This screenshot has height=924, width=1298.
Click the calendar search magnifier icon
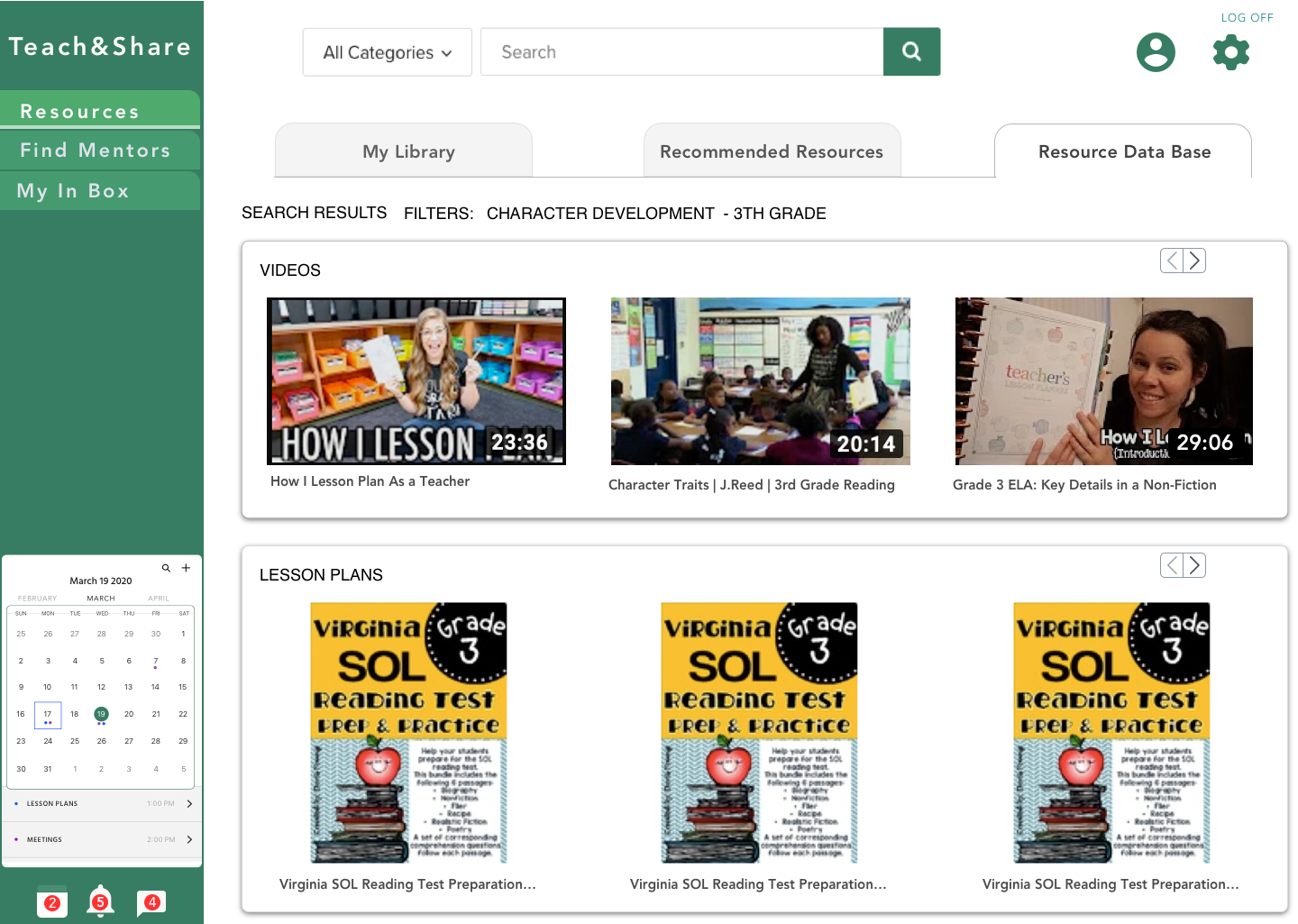[x=166, y=568]
